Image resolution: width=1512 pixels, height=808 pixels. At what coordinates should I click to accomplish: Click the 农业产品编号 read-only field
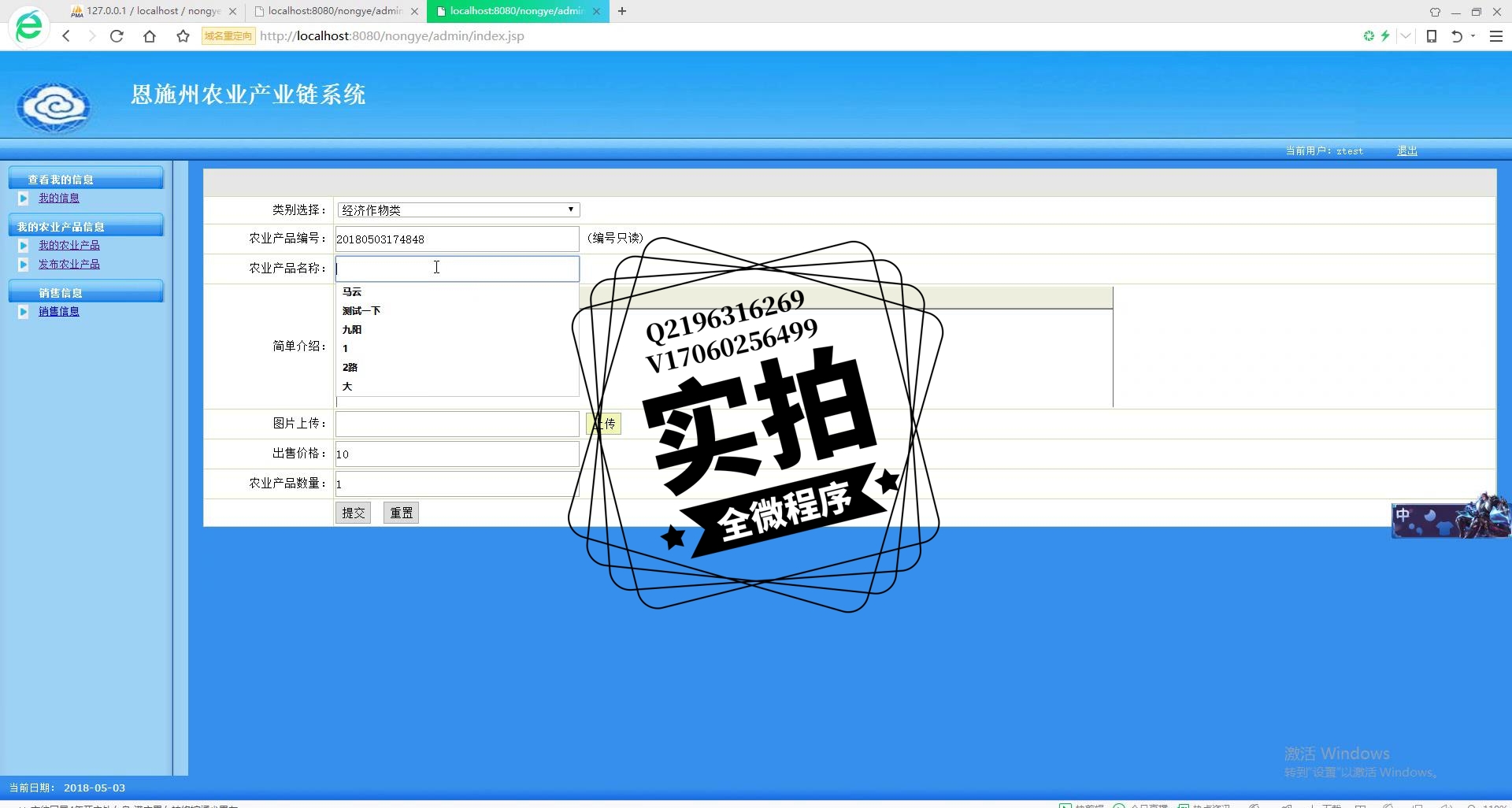point(457,239)
